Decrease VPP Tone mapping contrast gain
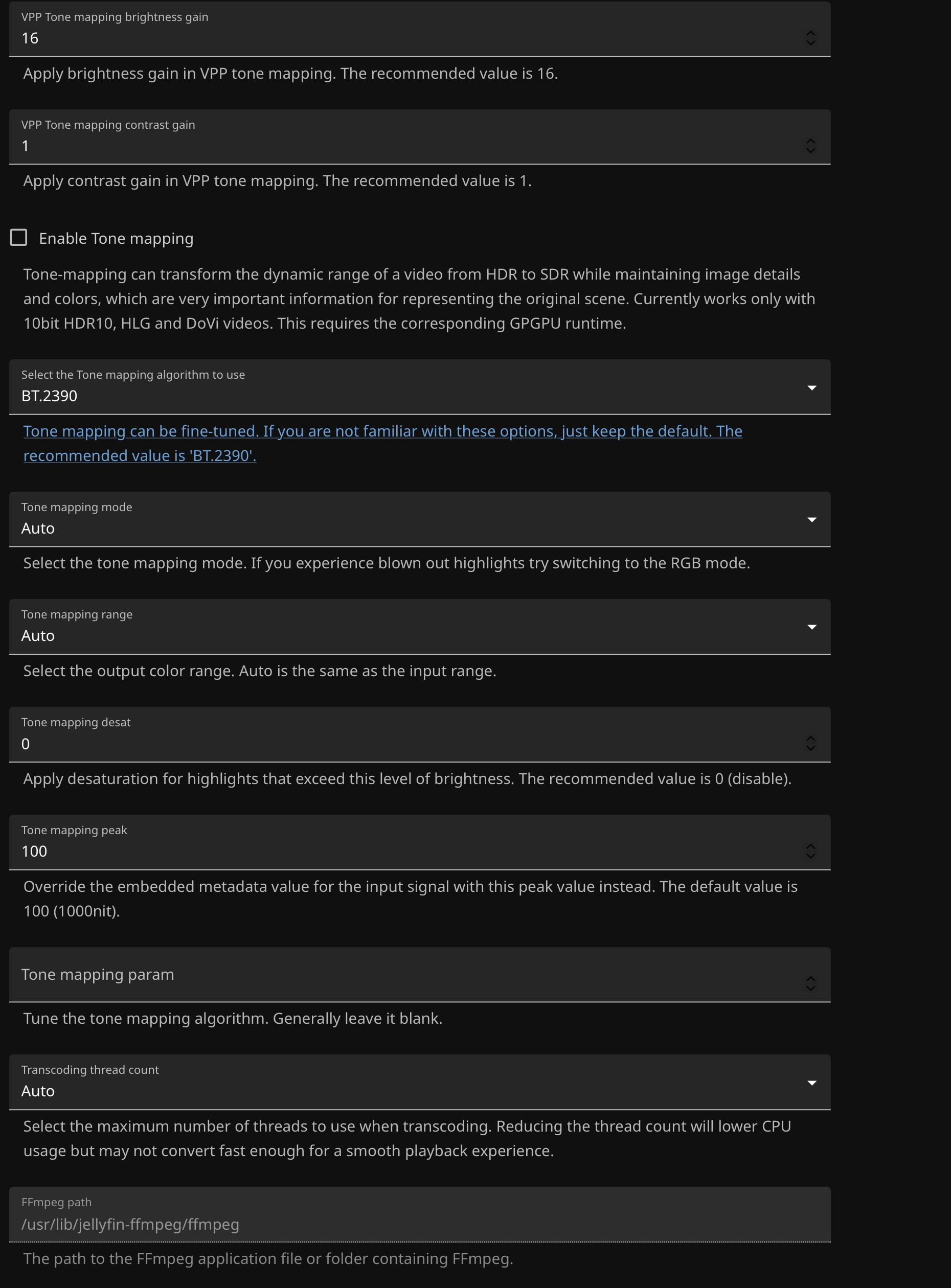Viewport: 951px width, 1288px height. coord(810,150)
